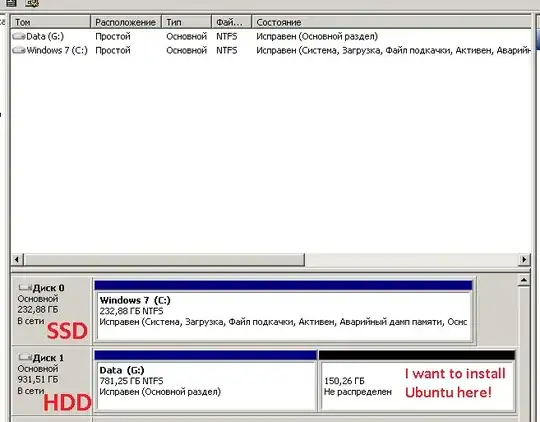540x422 pixels.
Task: Click the Состояние column header
Action: click(x=392, y=22)
